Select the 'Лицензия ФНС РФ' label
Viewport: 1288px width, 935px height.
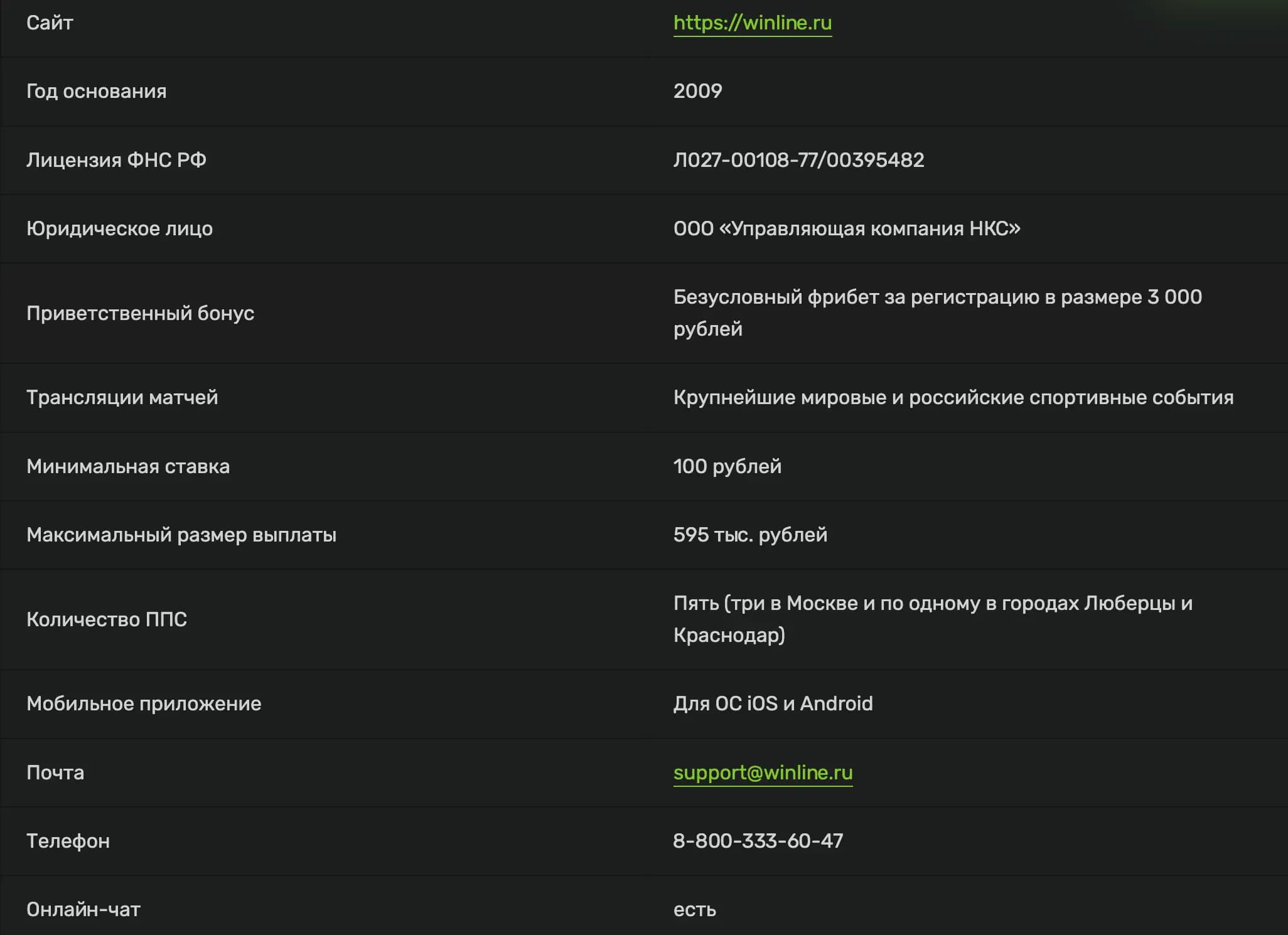click(x=116, y=160)
